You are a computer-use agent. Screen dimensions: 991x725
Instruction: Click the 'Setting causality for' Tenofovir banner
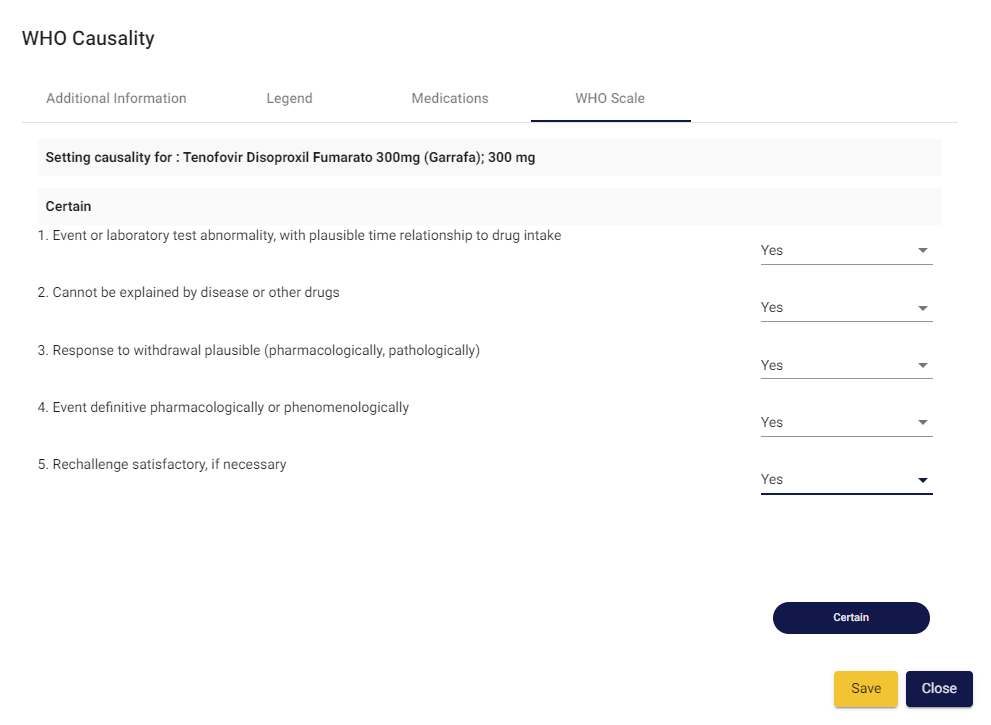point(290,158)
